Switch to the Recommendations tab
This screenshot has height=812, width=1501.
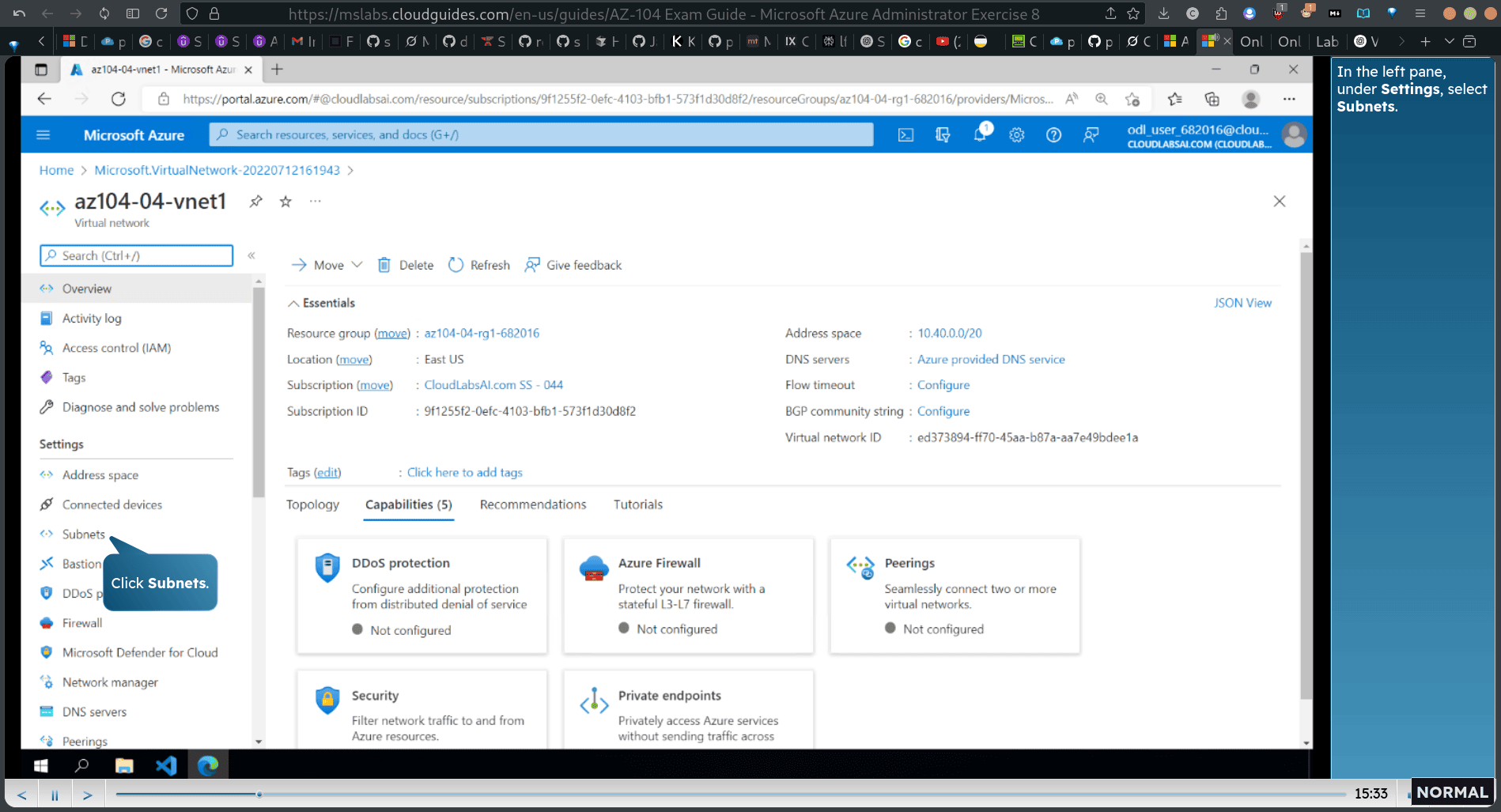pos(533,504)
